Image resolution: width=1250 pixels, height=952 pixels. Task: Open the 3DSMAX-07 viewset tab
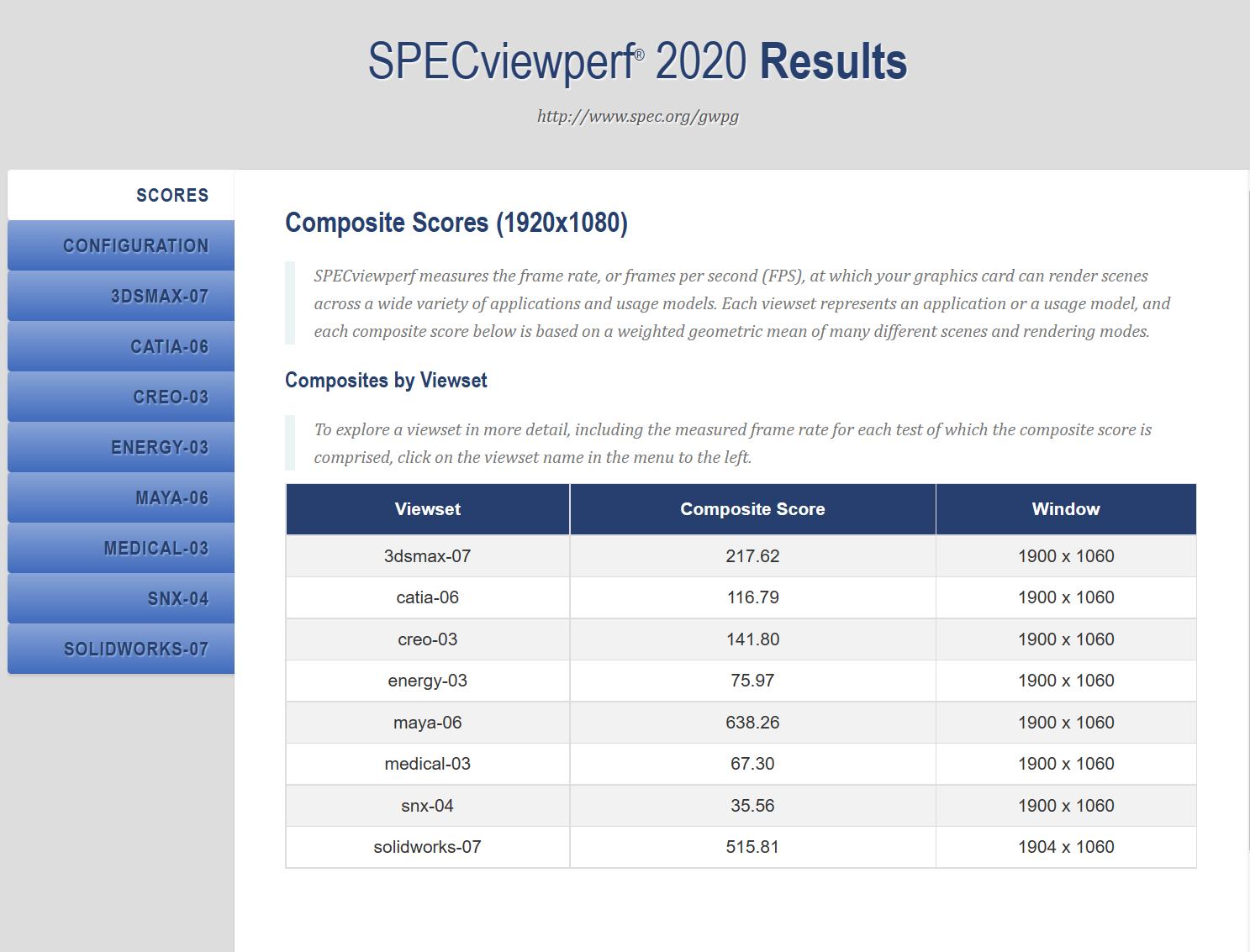(121, 296)
